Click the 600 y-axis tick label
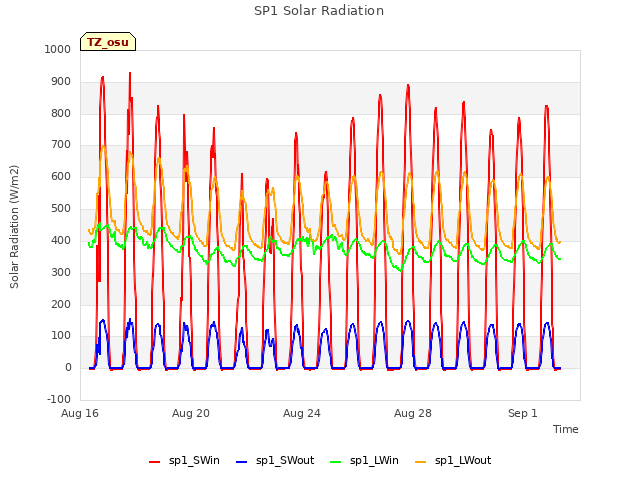The width and height of the screenshot is (640, 480). (61, 176)
